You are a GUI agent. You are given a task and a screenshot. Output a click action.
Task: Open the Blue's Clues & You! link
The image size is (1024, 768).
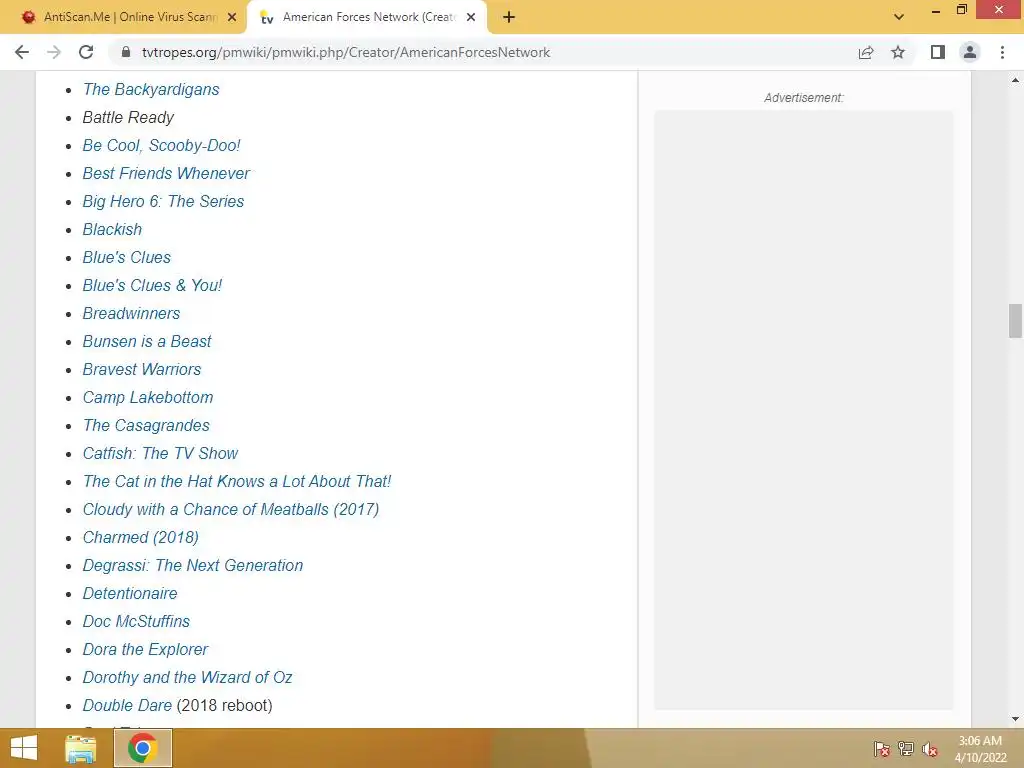pyautogui.click(x=152, y=285)
